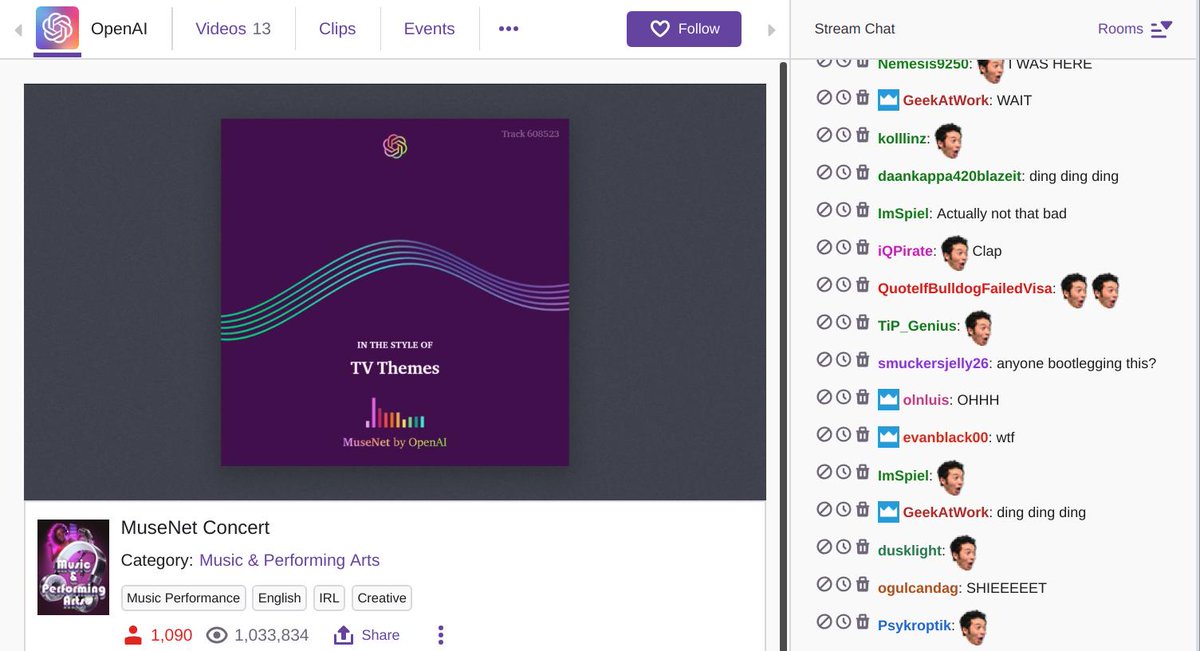
Task: Delete daankappa420blazeit's message
Action: click(862, 173)
